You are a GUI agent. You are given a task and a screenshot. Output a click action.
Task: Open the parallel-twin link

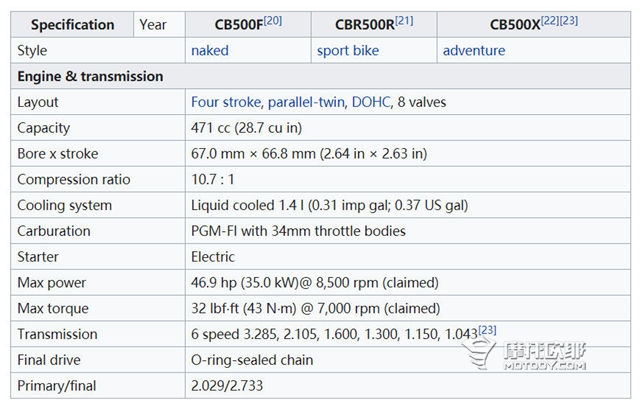pos(306,102)
